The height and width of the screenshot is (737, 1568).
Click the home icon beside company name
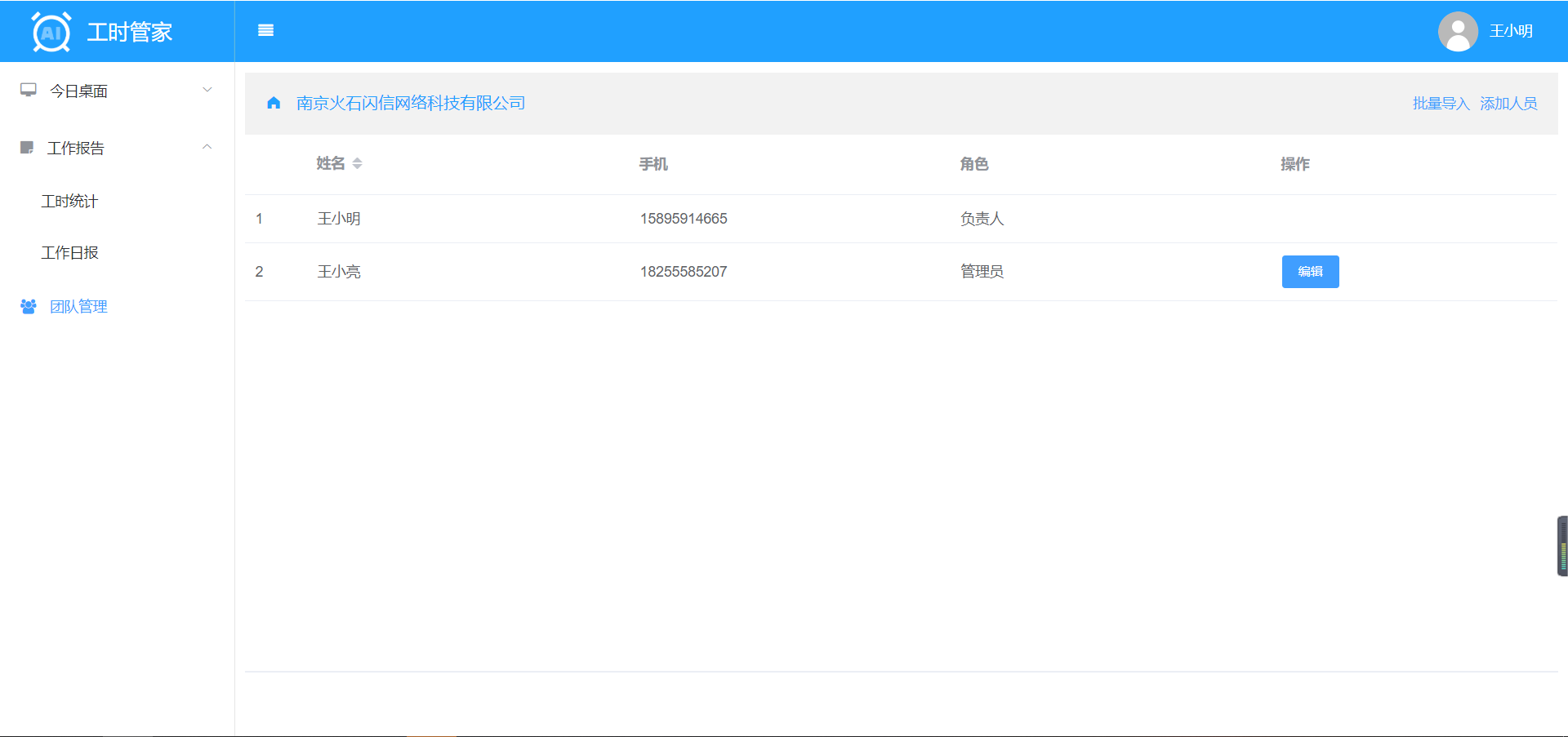click(x=274, y=103)
